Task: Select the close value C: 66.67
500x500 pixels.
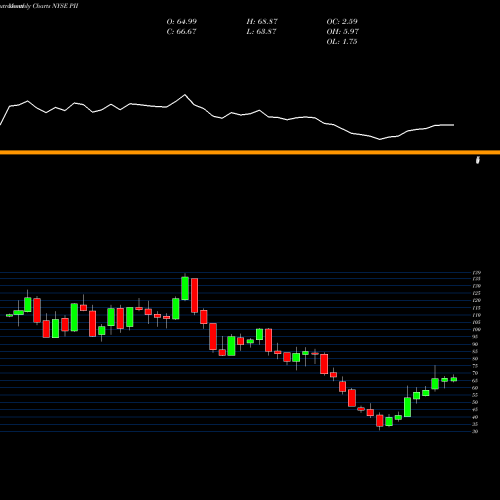Action: point(181,31)
